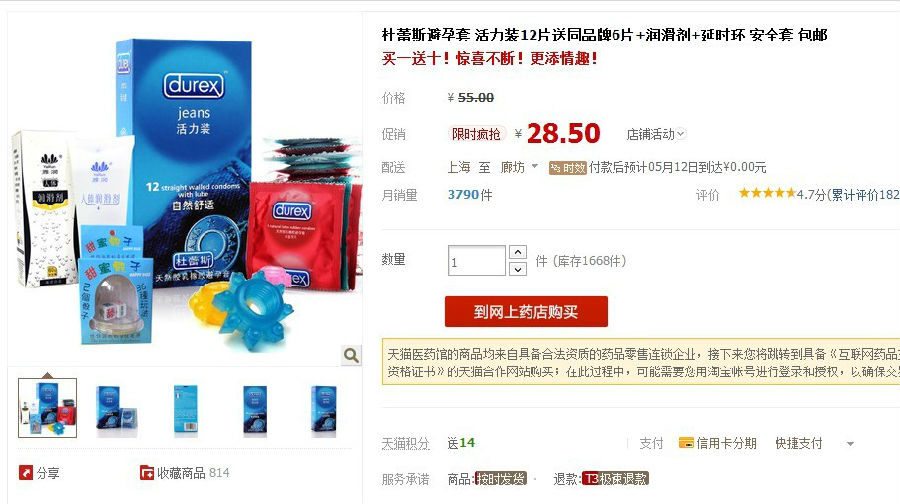900x504 pixels.
Task: Decrease quantity with the down arrow
Action: tap(518, 269)
